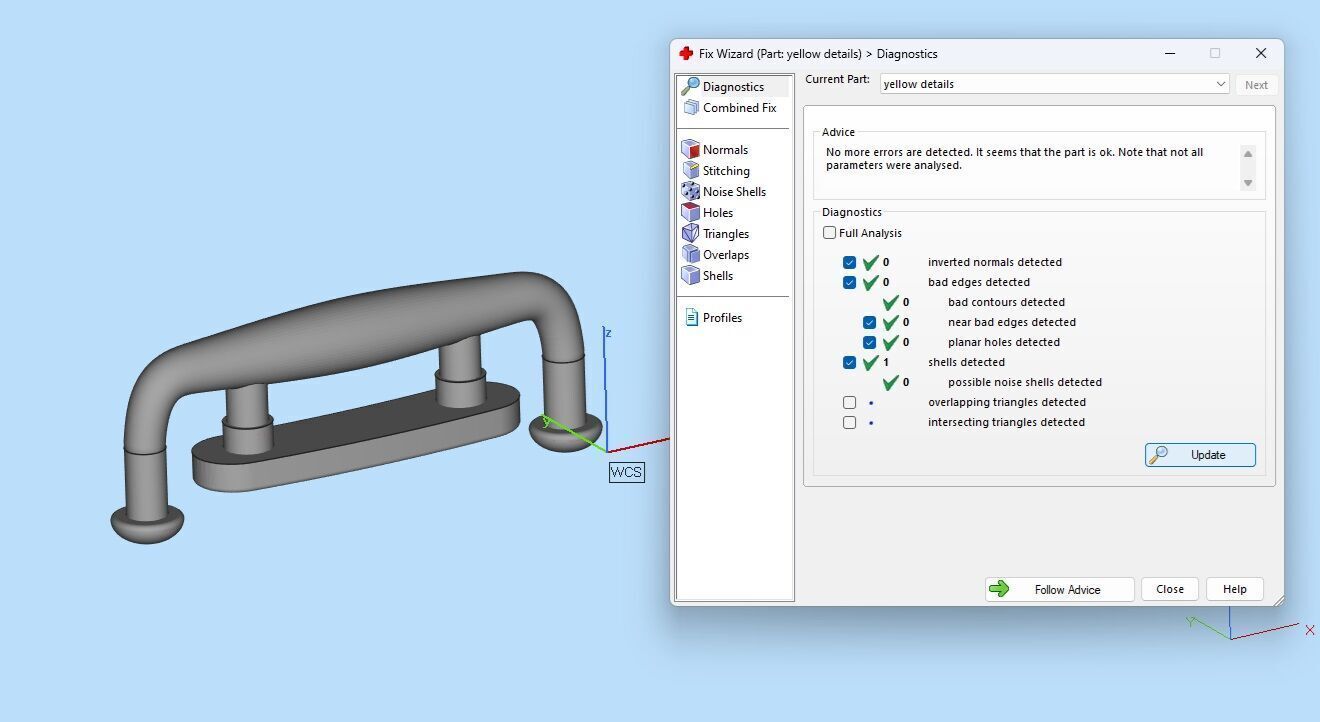Open Help for the Fix Wizard
1320x722 pixels.
coord(1235,589)
